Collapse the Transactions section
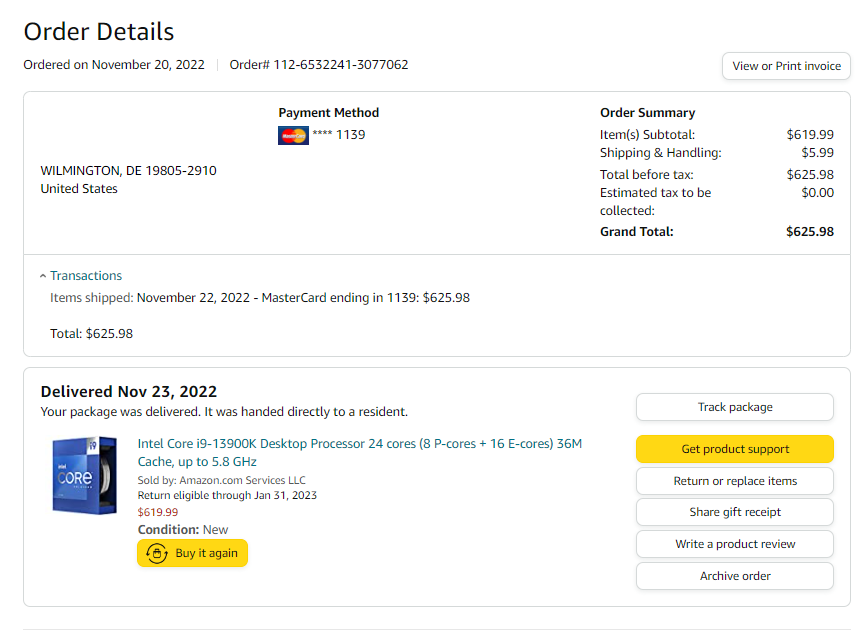The width and height of the screenshot is (867, 632). pyautogui.click(x=43, y=276)
